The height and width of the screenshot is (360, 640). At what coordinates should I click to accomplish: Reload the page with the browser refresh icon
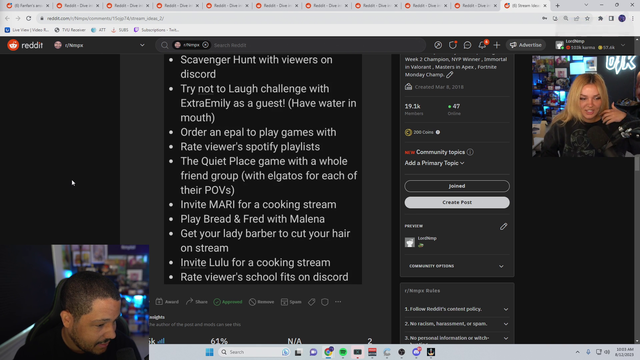click(x=29, y=18)
